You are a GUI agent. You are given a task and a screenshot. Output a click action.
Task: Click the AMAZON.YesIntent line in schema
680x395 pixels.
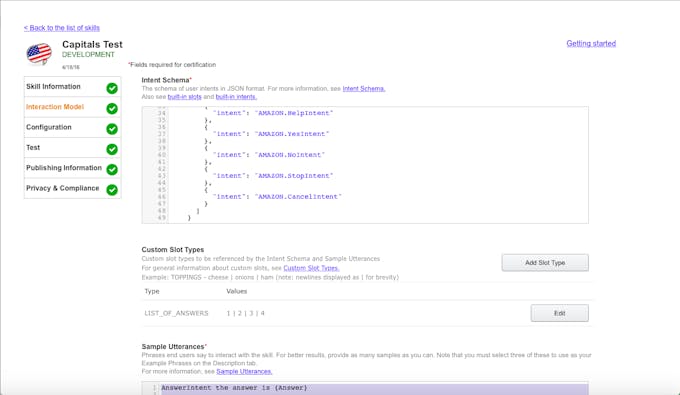tap(271, 134)
